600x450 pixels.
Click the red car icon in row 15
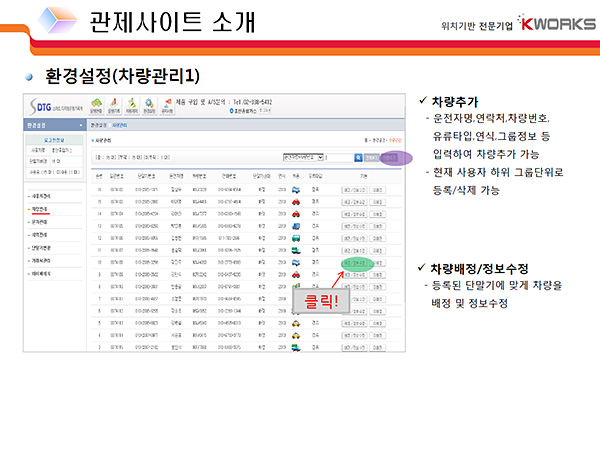pyautogui.click(x=296, y=202)
